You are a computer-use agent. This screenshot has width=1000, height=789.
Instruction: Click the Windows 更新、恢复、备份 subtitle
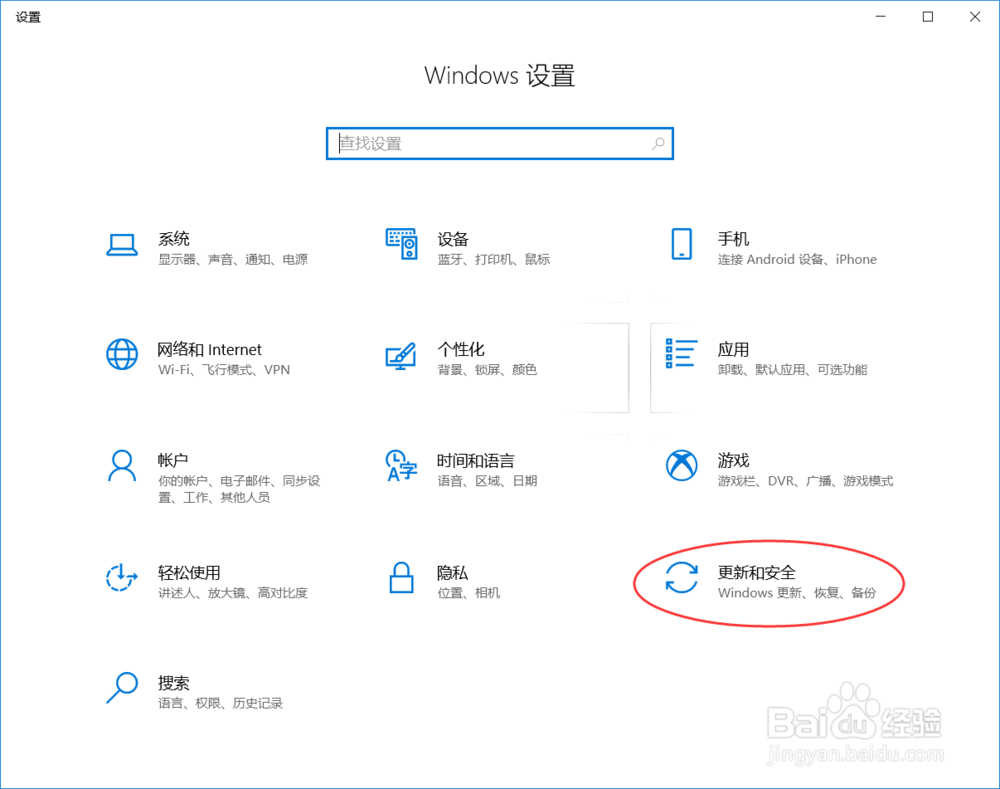coord(798,592)
